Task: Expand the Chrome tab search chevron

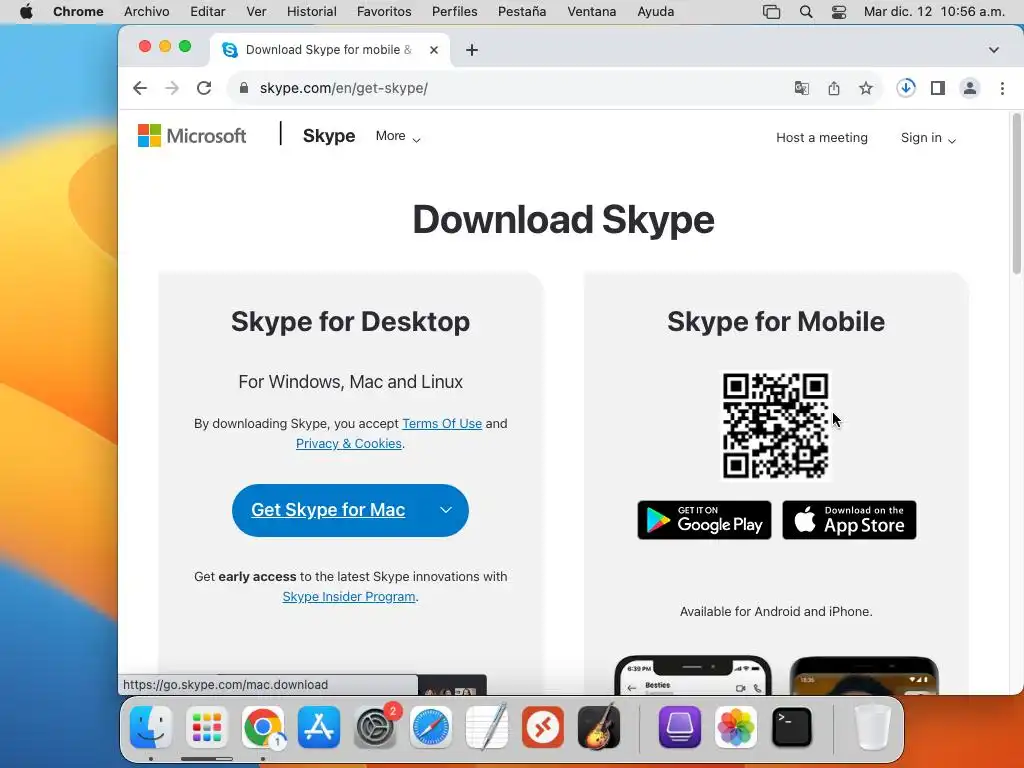Action: point(994,50)
